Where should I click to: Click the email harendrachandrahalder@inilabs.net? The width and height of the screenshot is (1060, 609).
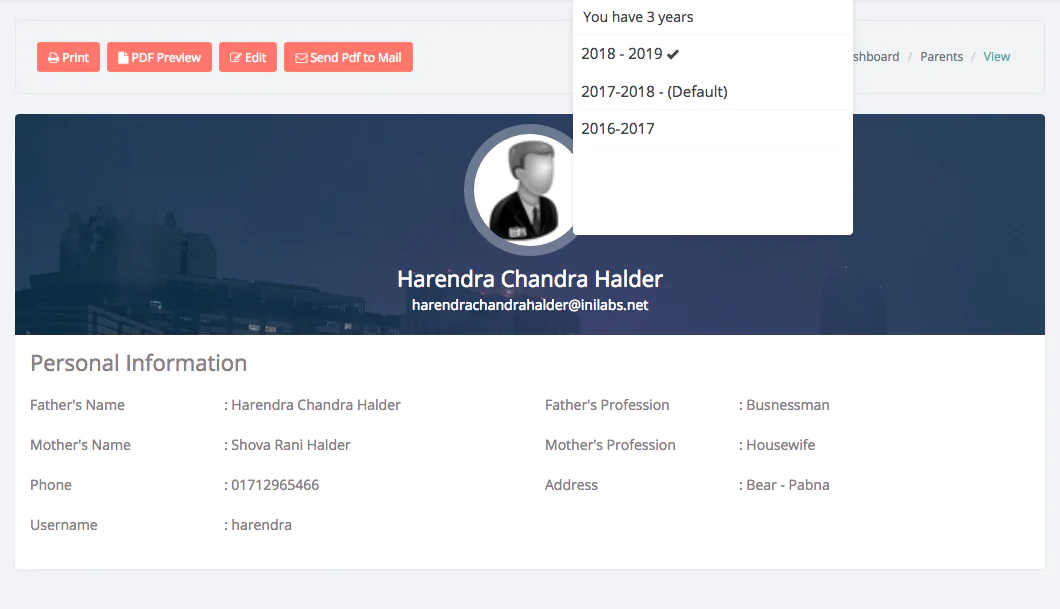tap(530, 305)
